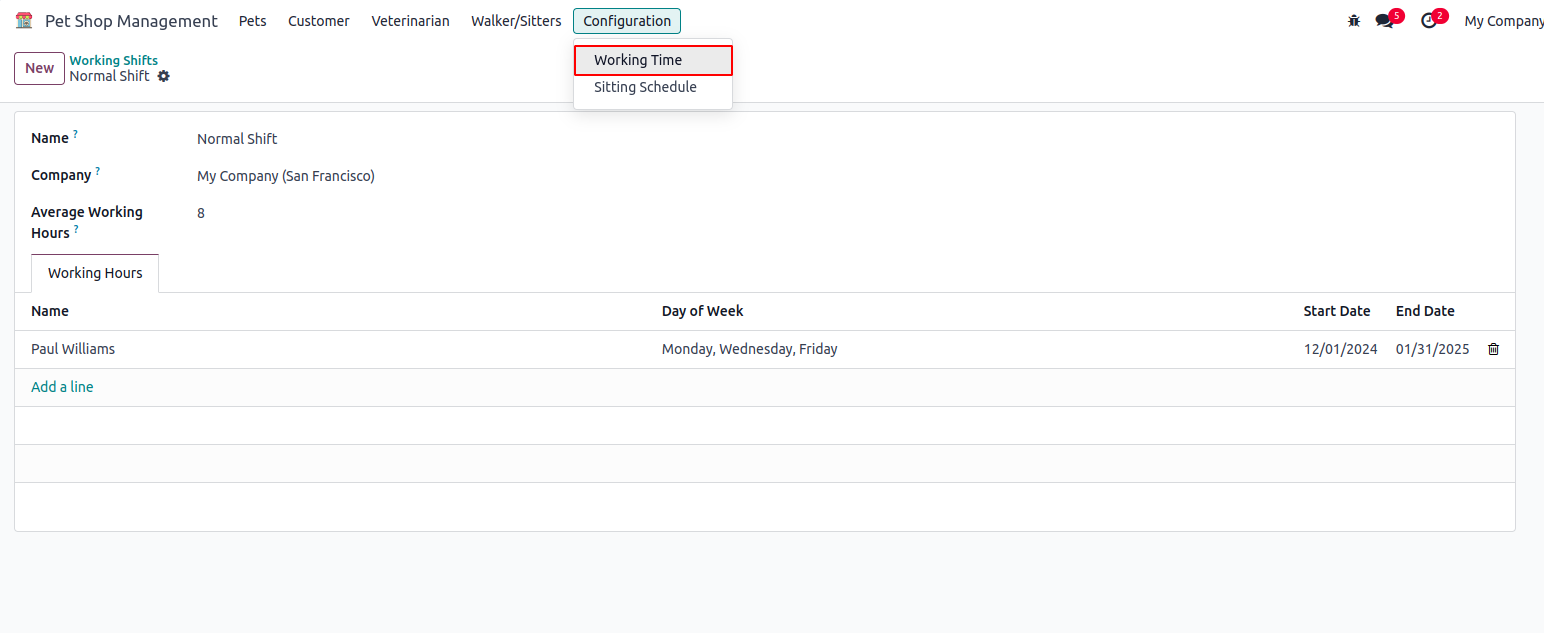
Task: Click the Normal Shift breadcrumb title
Action: pos(110,76)
